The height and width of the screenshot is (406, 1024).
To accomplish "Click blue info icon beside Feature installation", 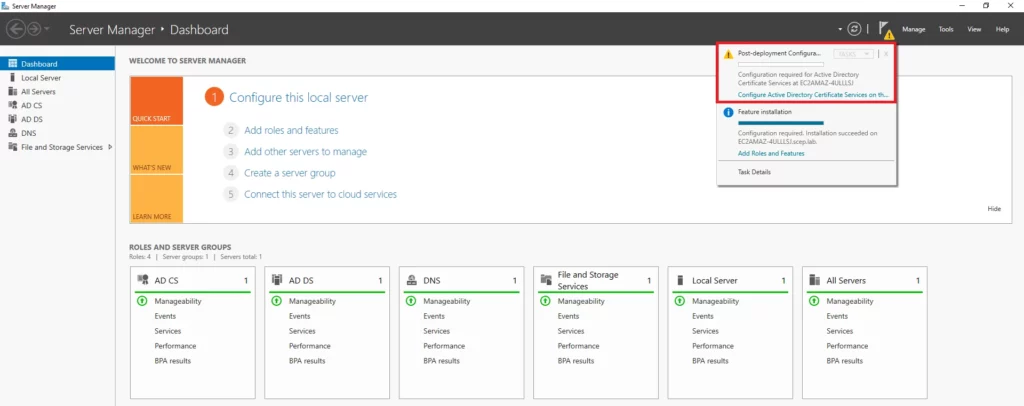I will tap(728, 112).
